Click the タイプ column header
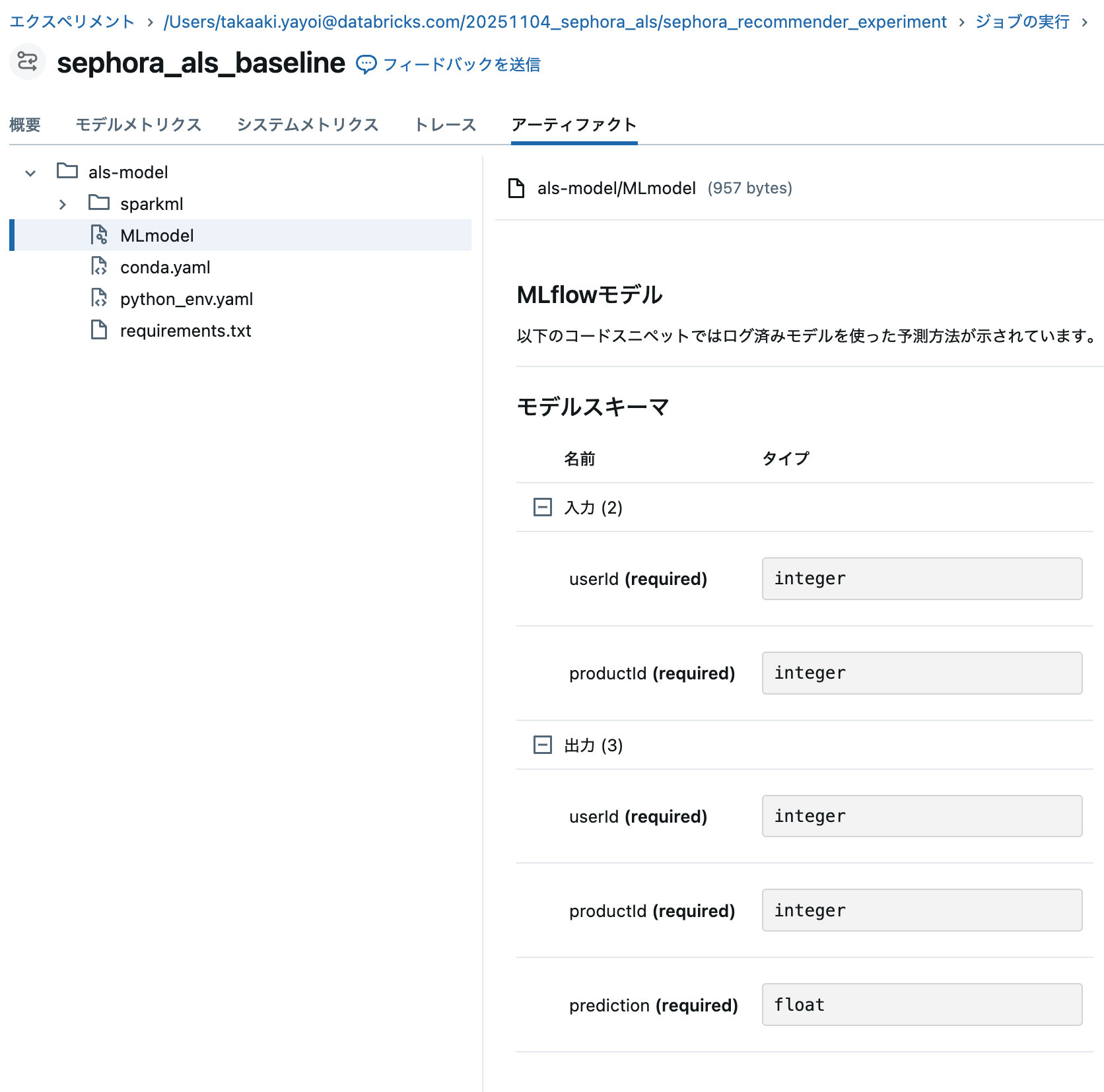This screenshot has width=1104, height=1092. (x=786, y=458)
